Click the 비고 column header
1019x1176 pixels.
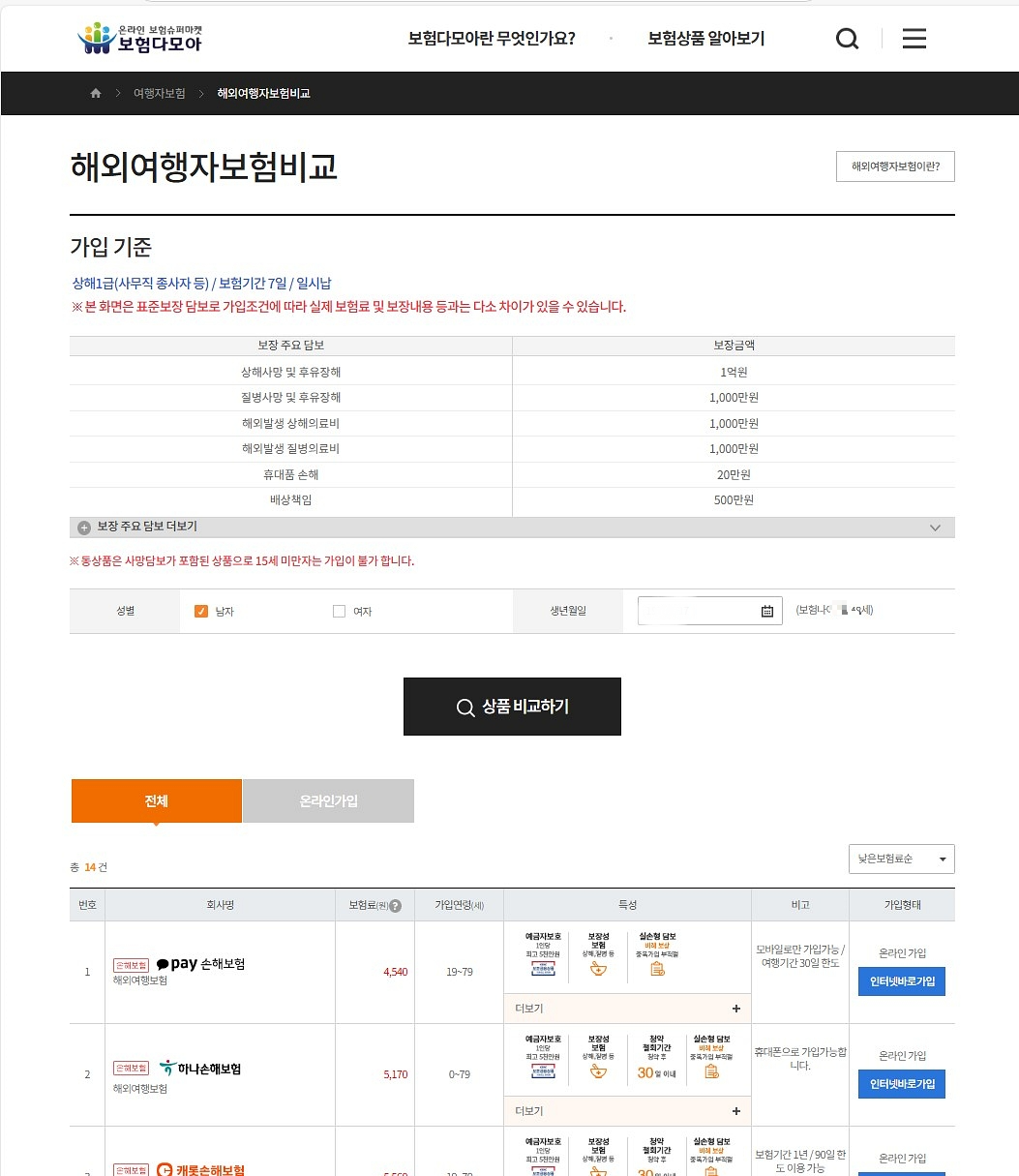[800, 905]
